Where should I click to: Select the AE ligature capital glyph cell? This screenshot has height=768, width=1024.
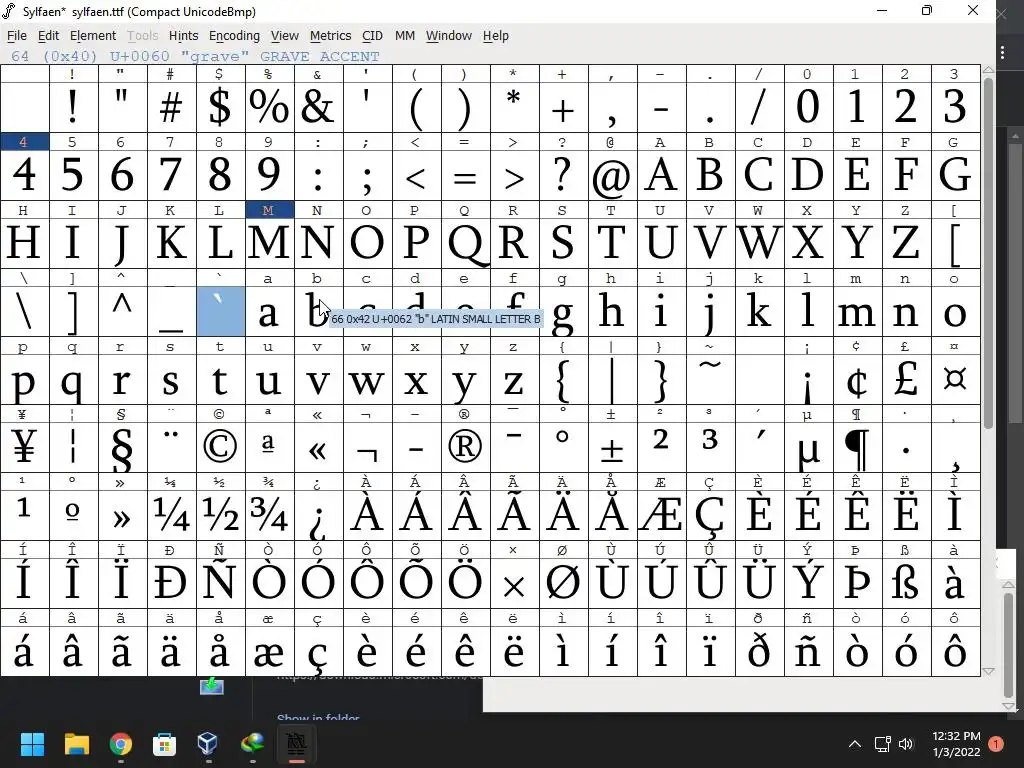pyautogui.click(x=662, y=515)
